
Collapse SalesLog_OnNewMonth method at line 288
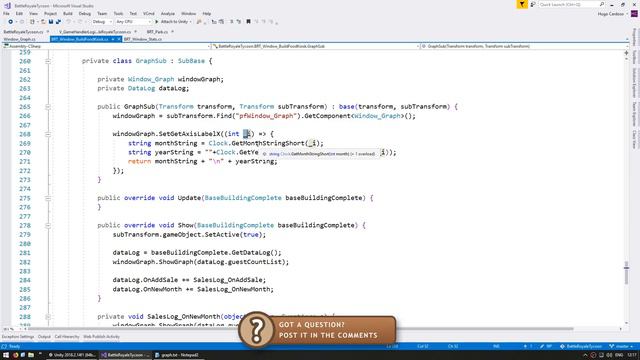48,317
